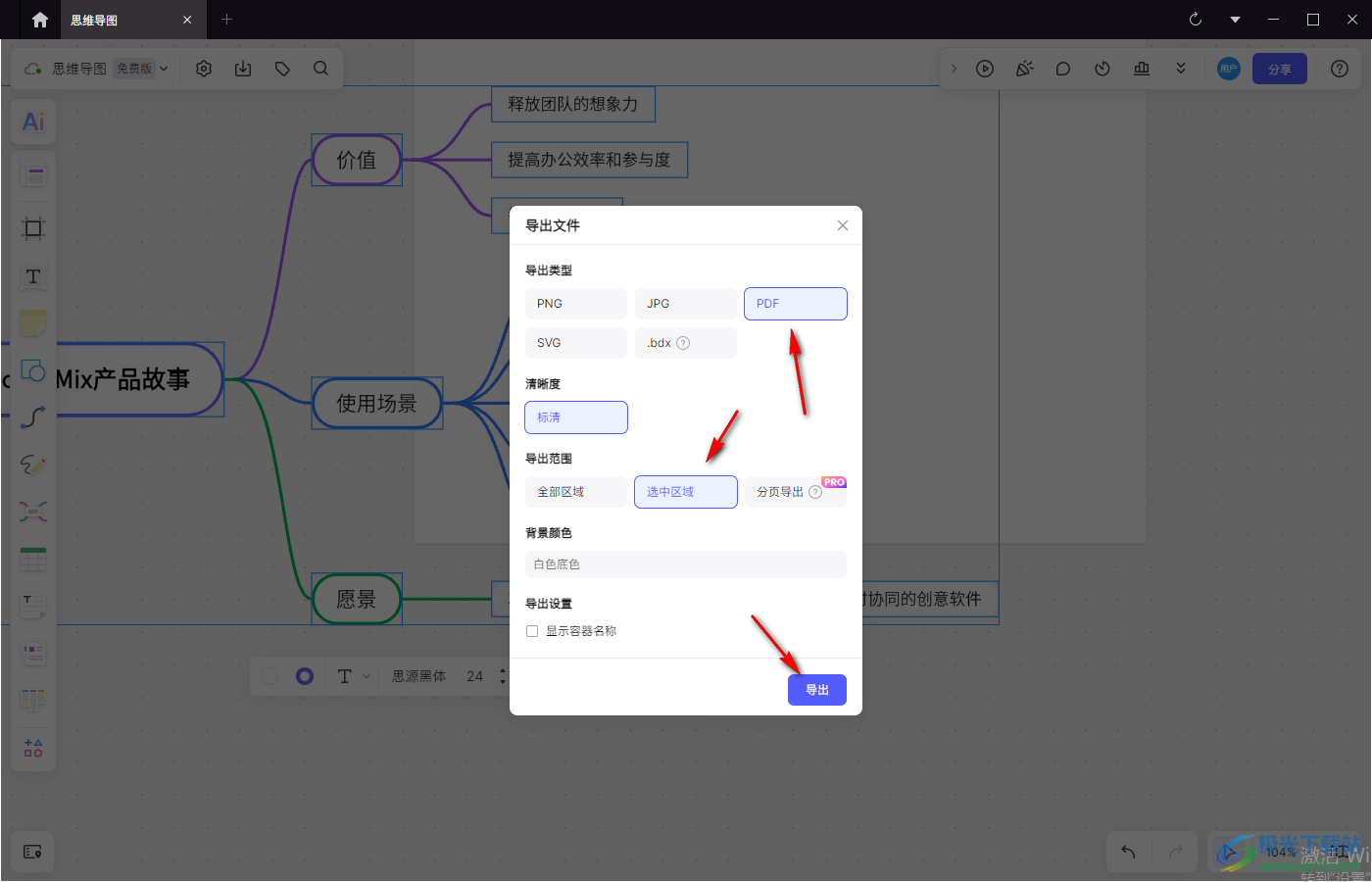Expand the double-chevron more tools menu
1372x882 pixels.
click(1181, 69)
